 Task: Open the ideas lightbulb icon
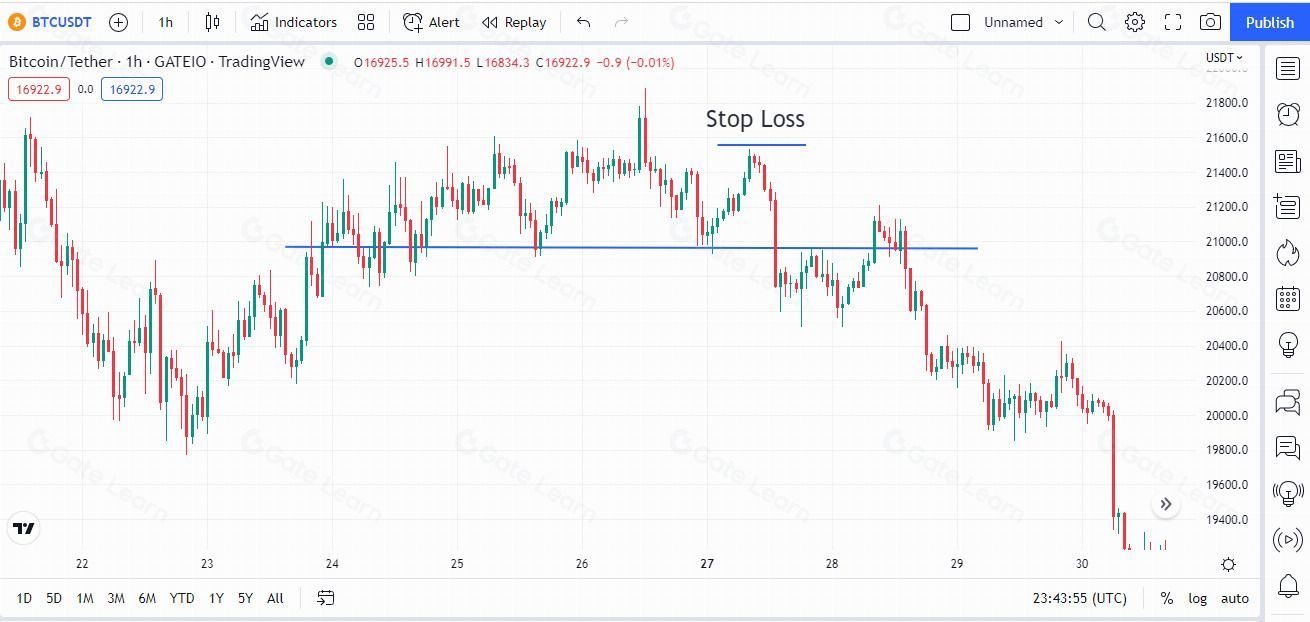coord(1288,345)
